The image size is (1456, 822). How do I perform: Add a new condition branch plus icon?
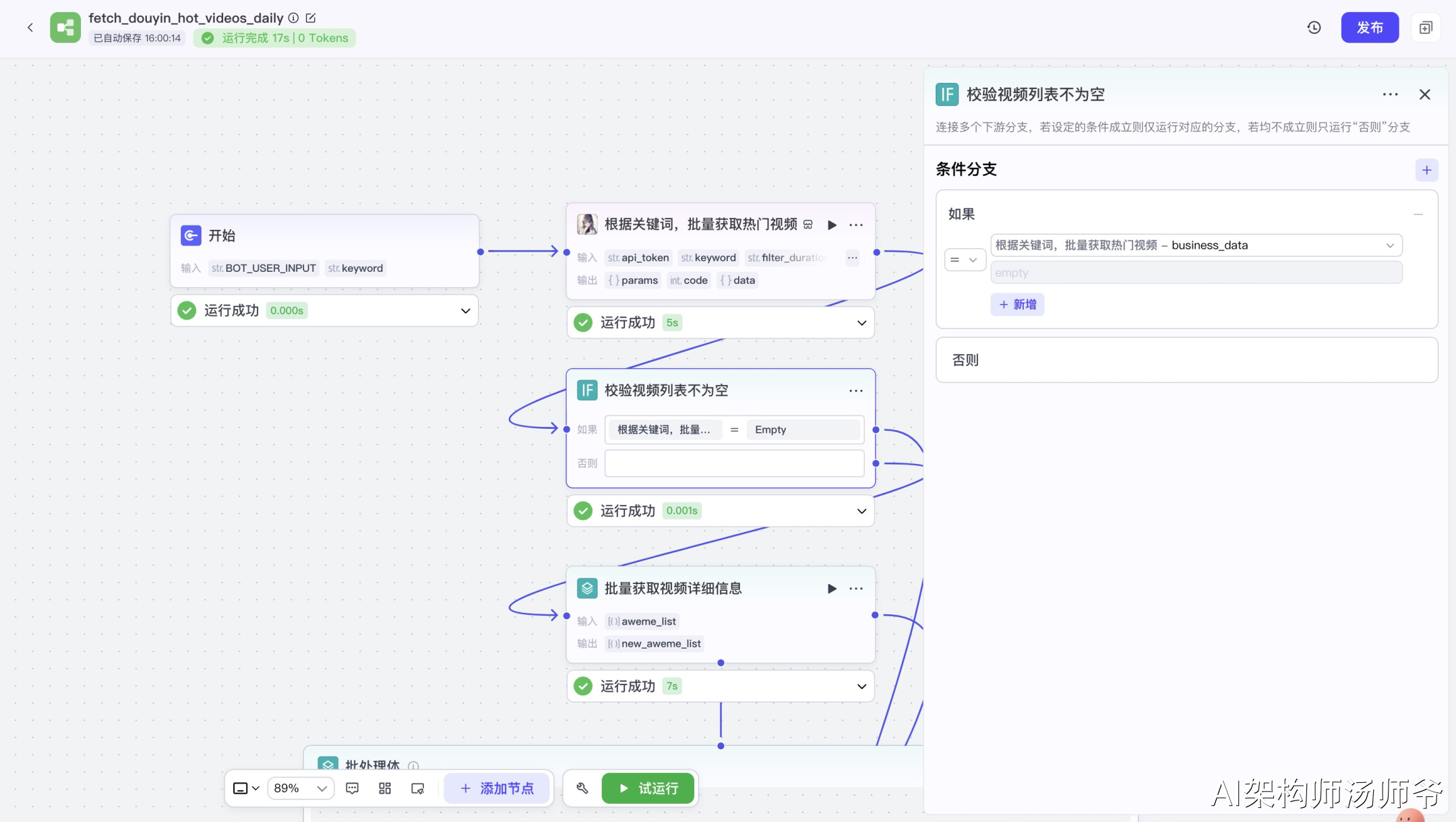(1426, 170)
